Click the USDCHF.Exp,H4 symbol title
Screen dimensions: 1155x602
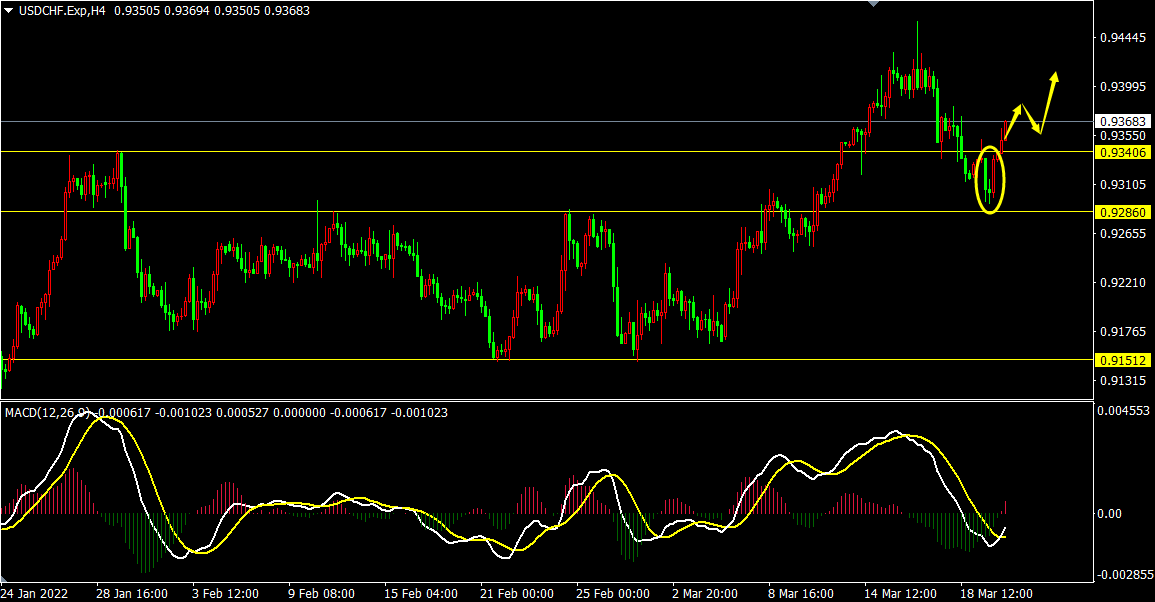62,11
